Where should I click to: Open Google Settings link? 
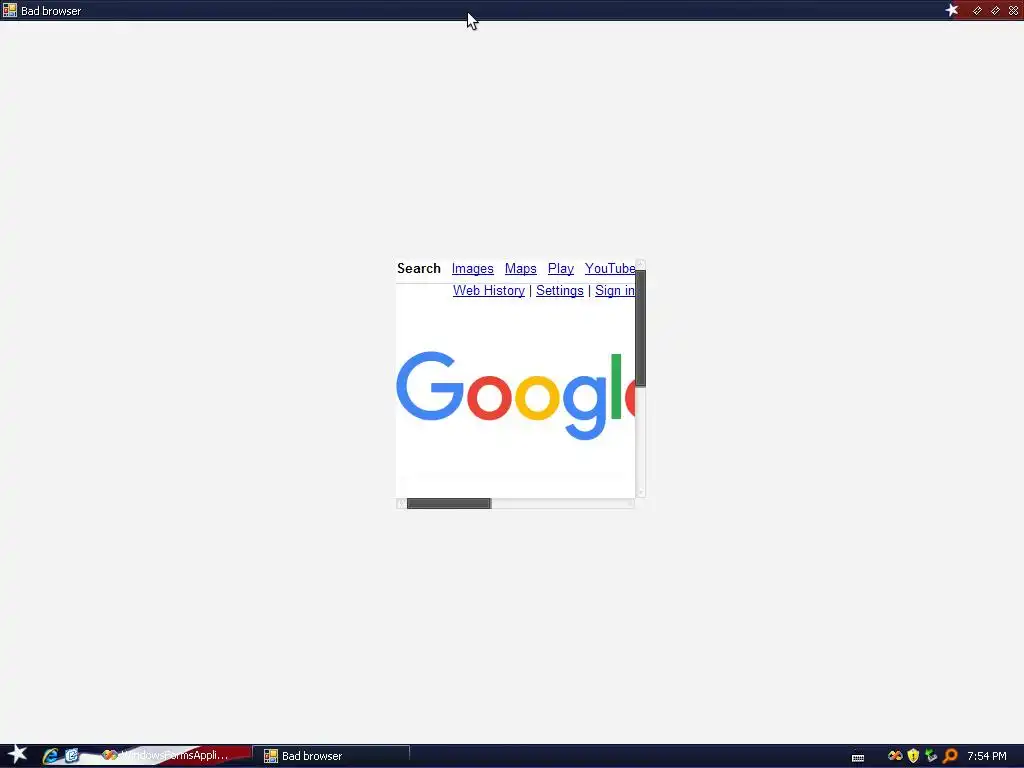coord(560,291)
